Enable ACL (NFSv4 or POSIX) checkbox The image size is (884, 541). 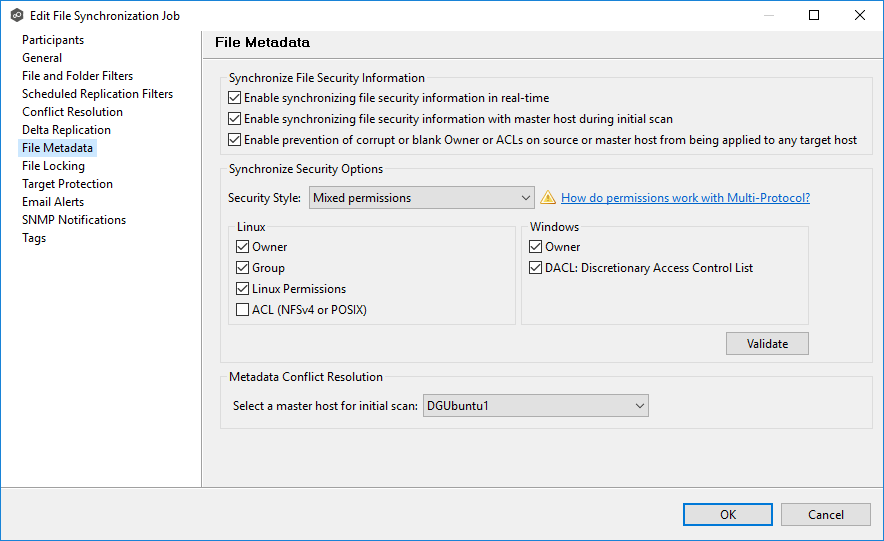point(243,310)
